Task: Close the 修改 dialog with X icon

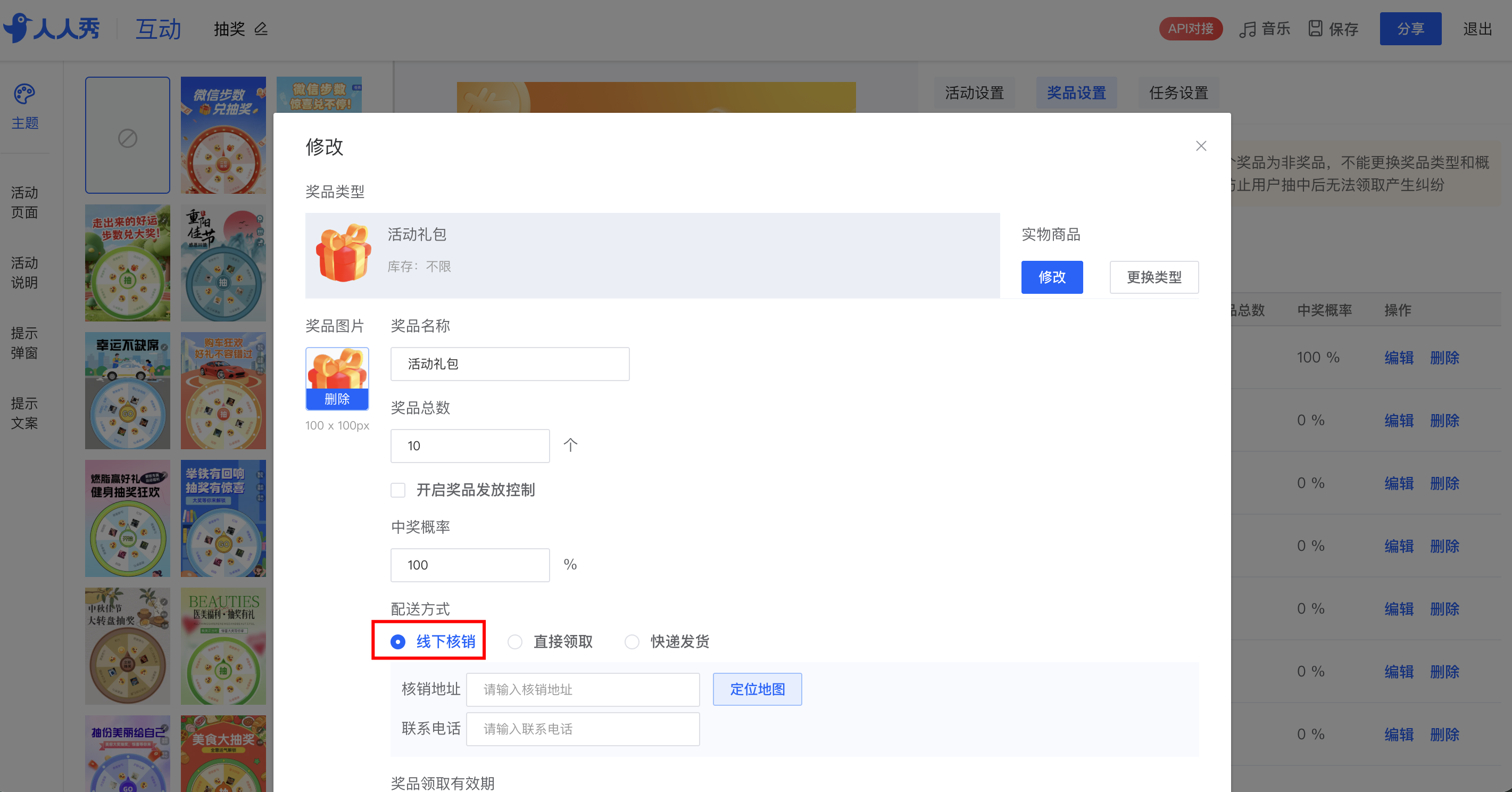Action: tap(1201, 146)
